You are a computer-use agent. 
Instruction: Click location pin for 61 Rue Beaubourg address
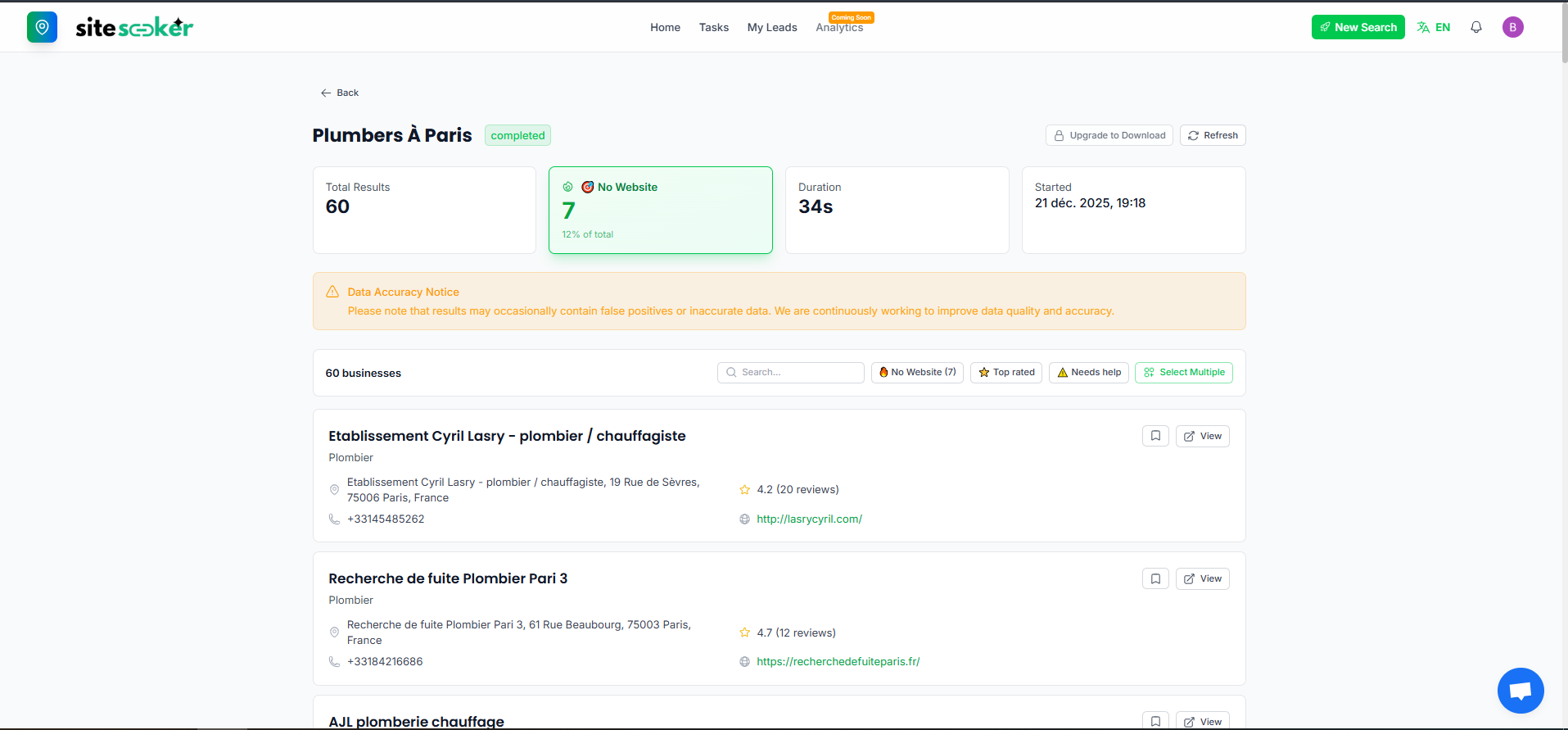[334, 633]
